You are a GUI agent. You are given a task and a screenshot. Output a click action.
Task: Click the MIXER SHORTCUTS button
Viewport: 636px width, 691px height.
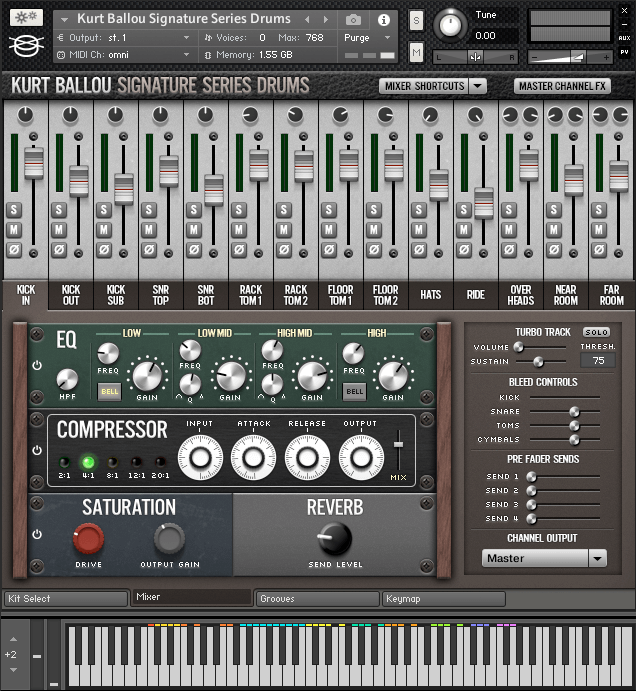coord(424,86)
